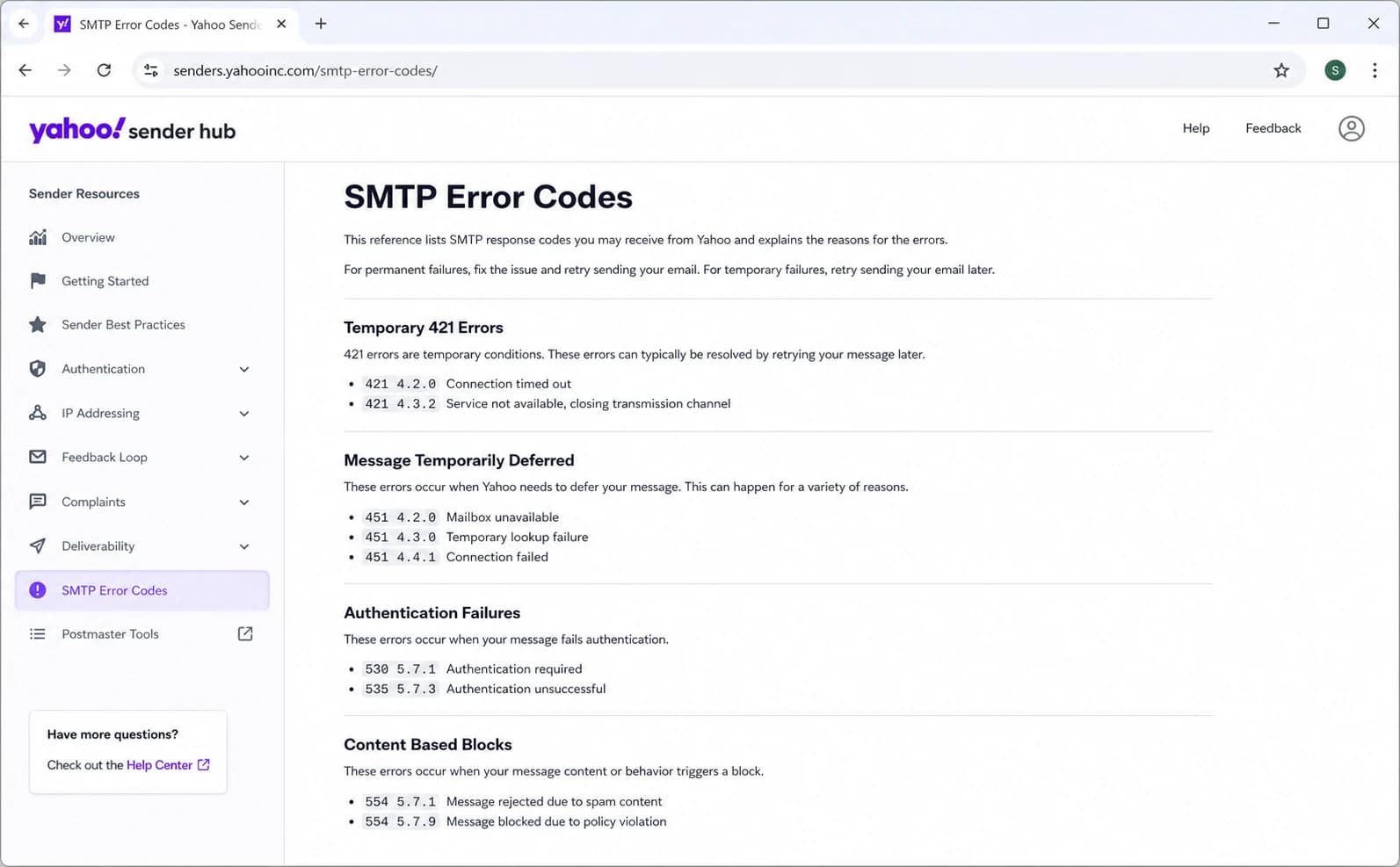The height and width of the screenshot is (867, 1400).
Task: Click the 451 4.3.0 error code
Action: [x=400, y=537]
